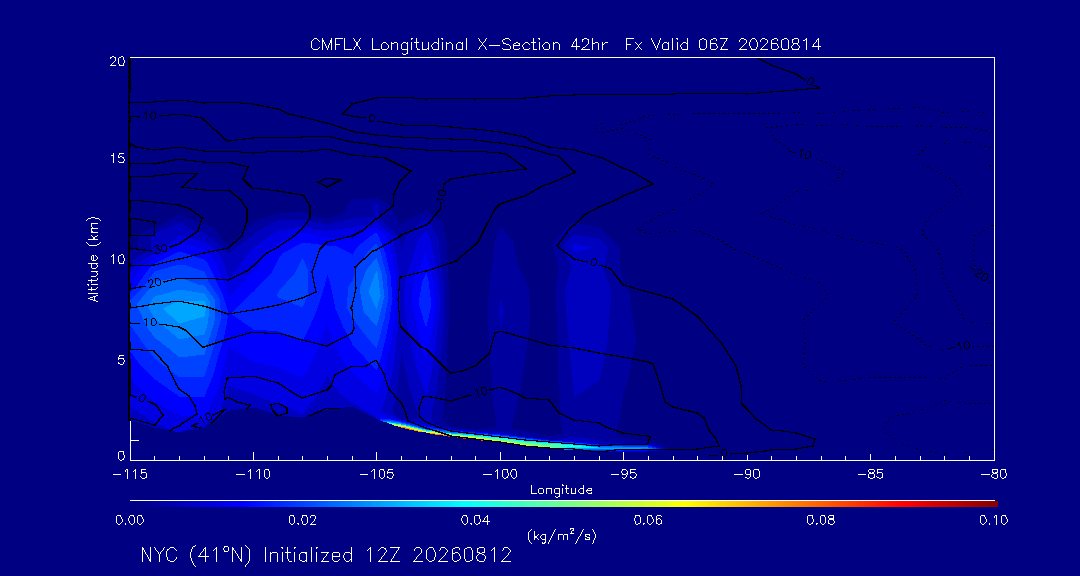Screen dimensions: 1080x576
Task: Click the 0 contour label near top right
Action: click(811, 81)
